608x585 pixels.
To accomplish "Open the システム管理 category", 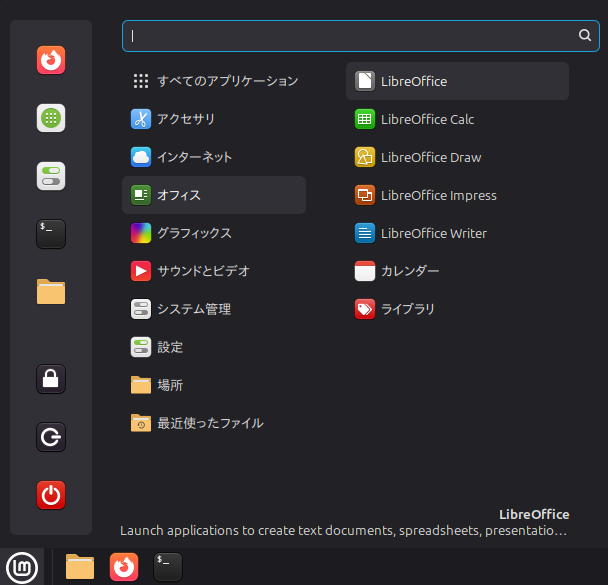I will point(214,309).
